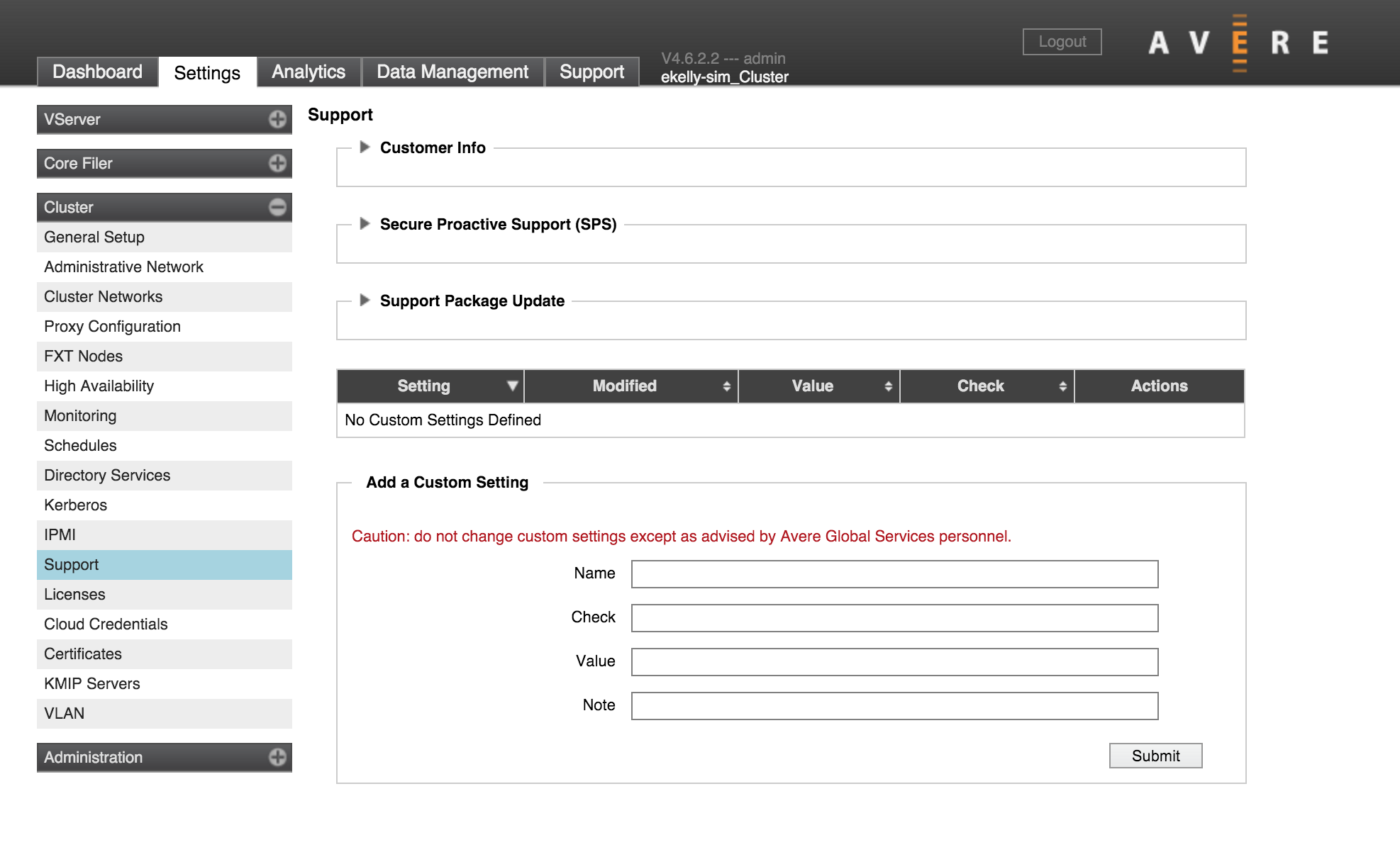Click the Actions column header
This screenshot has height=857, width=1400.
(1159, 386)
